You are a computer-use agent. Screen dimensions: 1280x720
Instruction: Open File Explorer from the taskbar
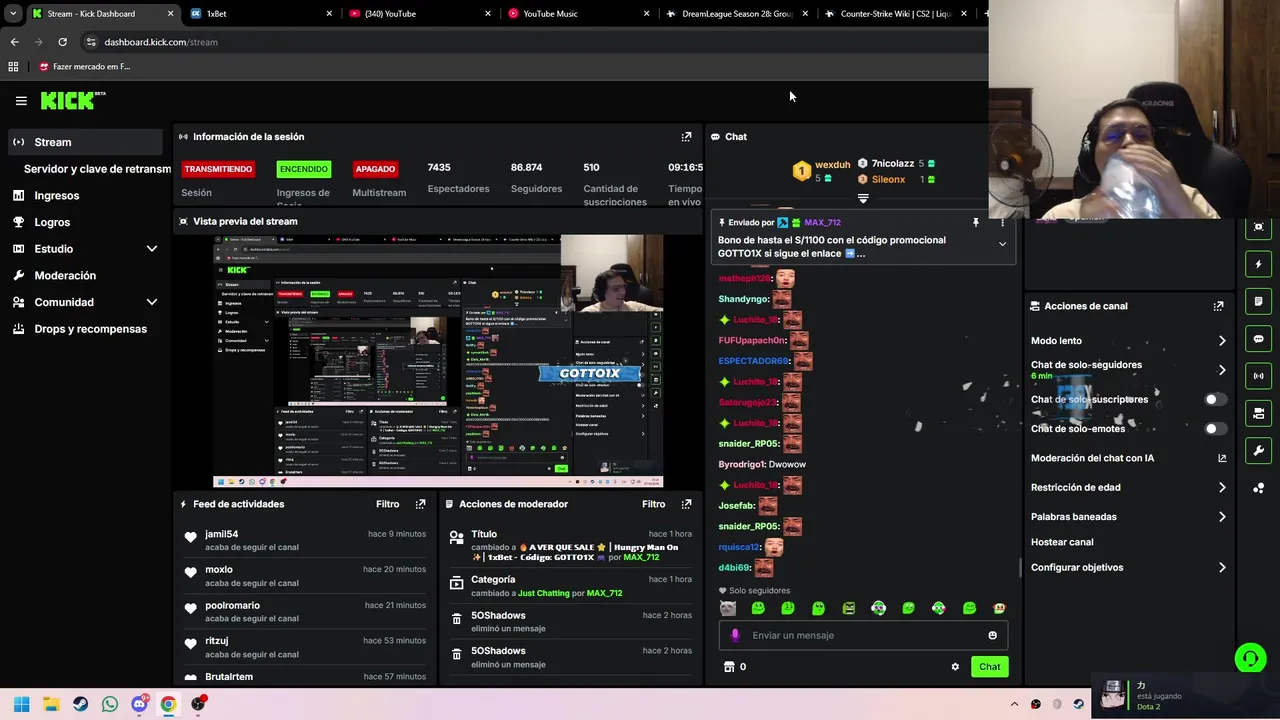pyautogui.click(x=51, y=704)
